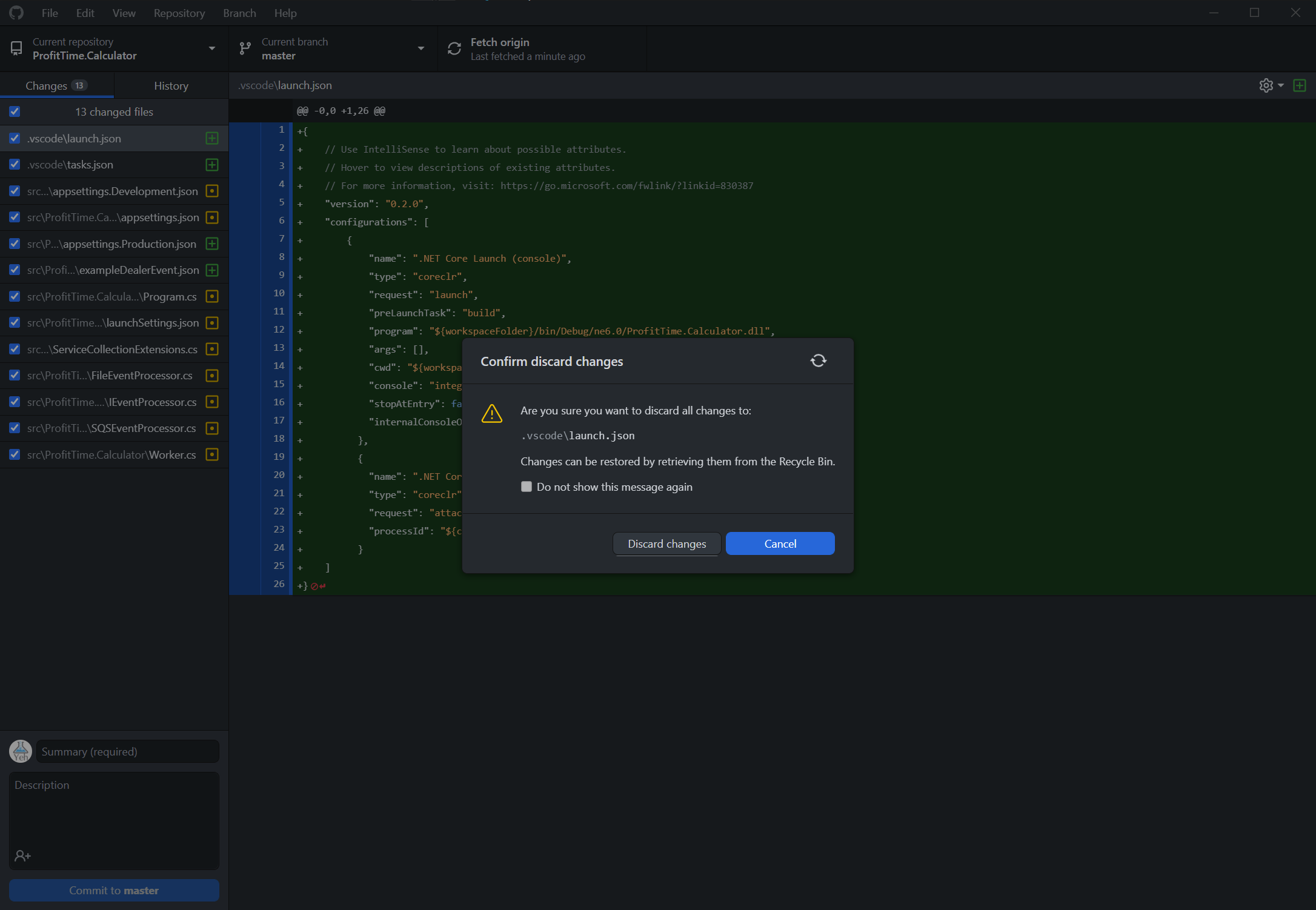Click the expand diff icon beside the gear
Screen dimensions: 1316x910
[1299, 85]
